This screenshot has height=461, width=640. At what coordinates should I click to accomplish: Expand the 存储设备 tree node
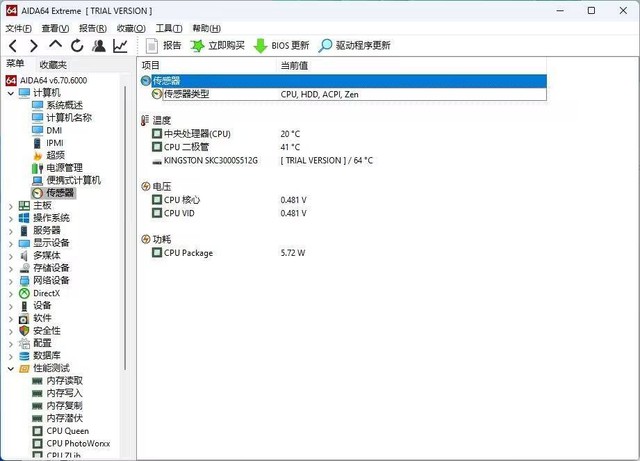(11, 269)
